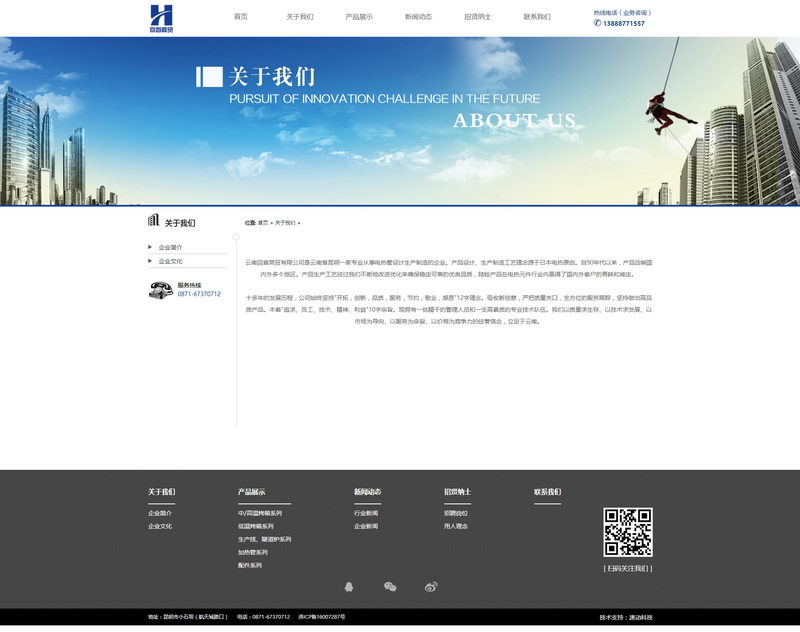Image resolution: width=800 pixels, height=632 pixels.
Task: Click 首页 in the breadcrumb trail
Action: click(263, 223)
